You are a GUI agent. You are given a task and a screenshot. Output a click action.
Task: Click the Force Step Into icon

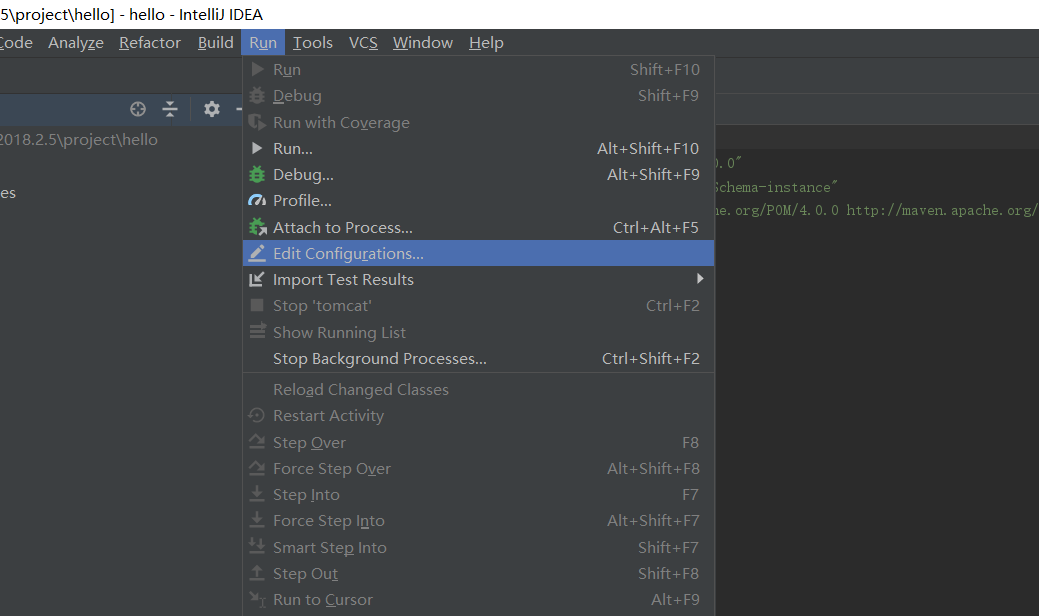(257, 521)
